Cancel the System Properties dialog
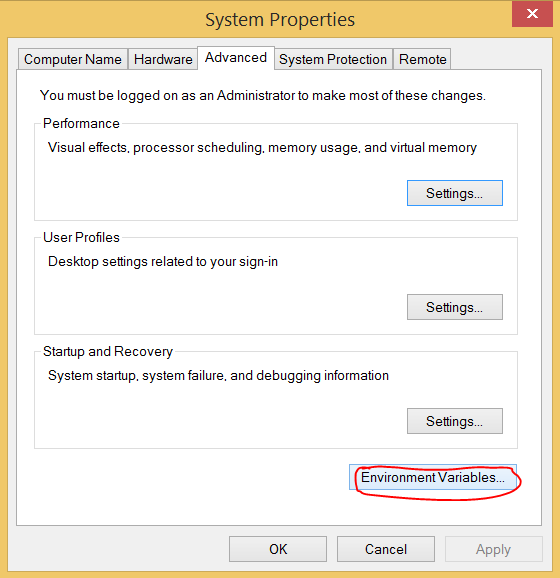The image size is (560, 578). point(386,549)
